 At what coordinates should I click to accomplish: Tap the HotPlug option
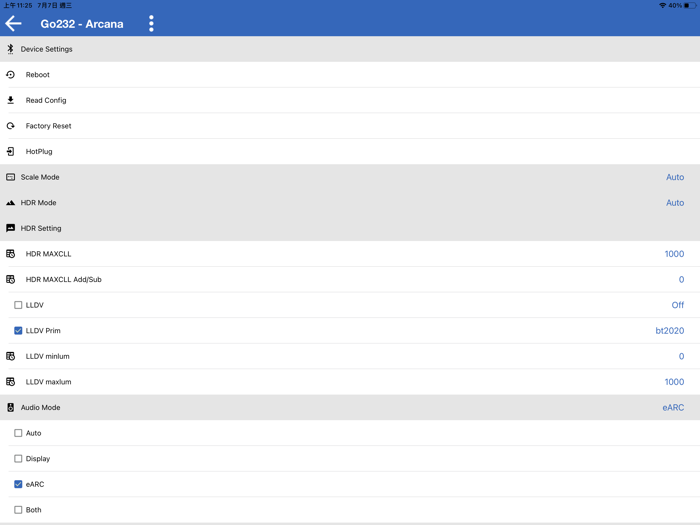click(x=350, y=151)
